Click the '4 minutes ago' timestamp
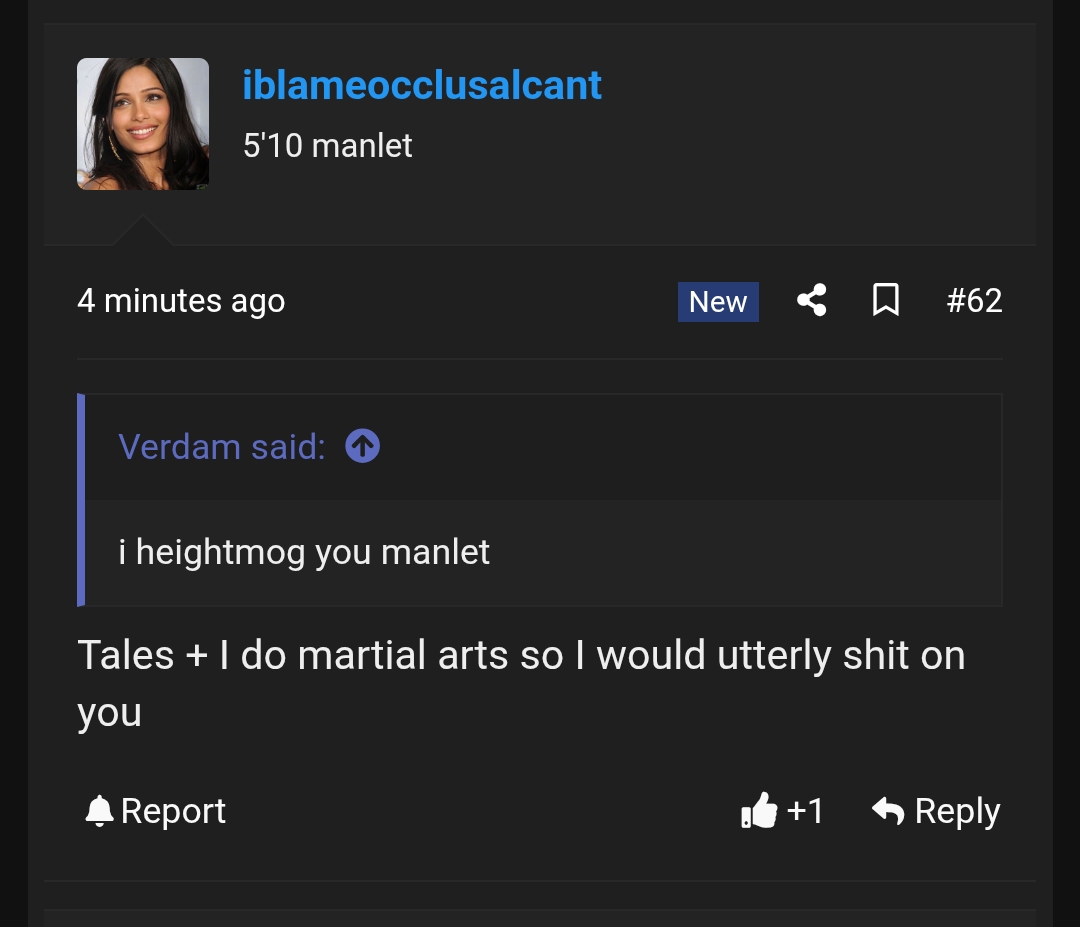 (181, 301)
